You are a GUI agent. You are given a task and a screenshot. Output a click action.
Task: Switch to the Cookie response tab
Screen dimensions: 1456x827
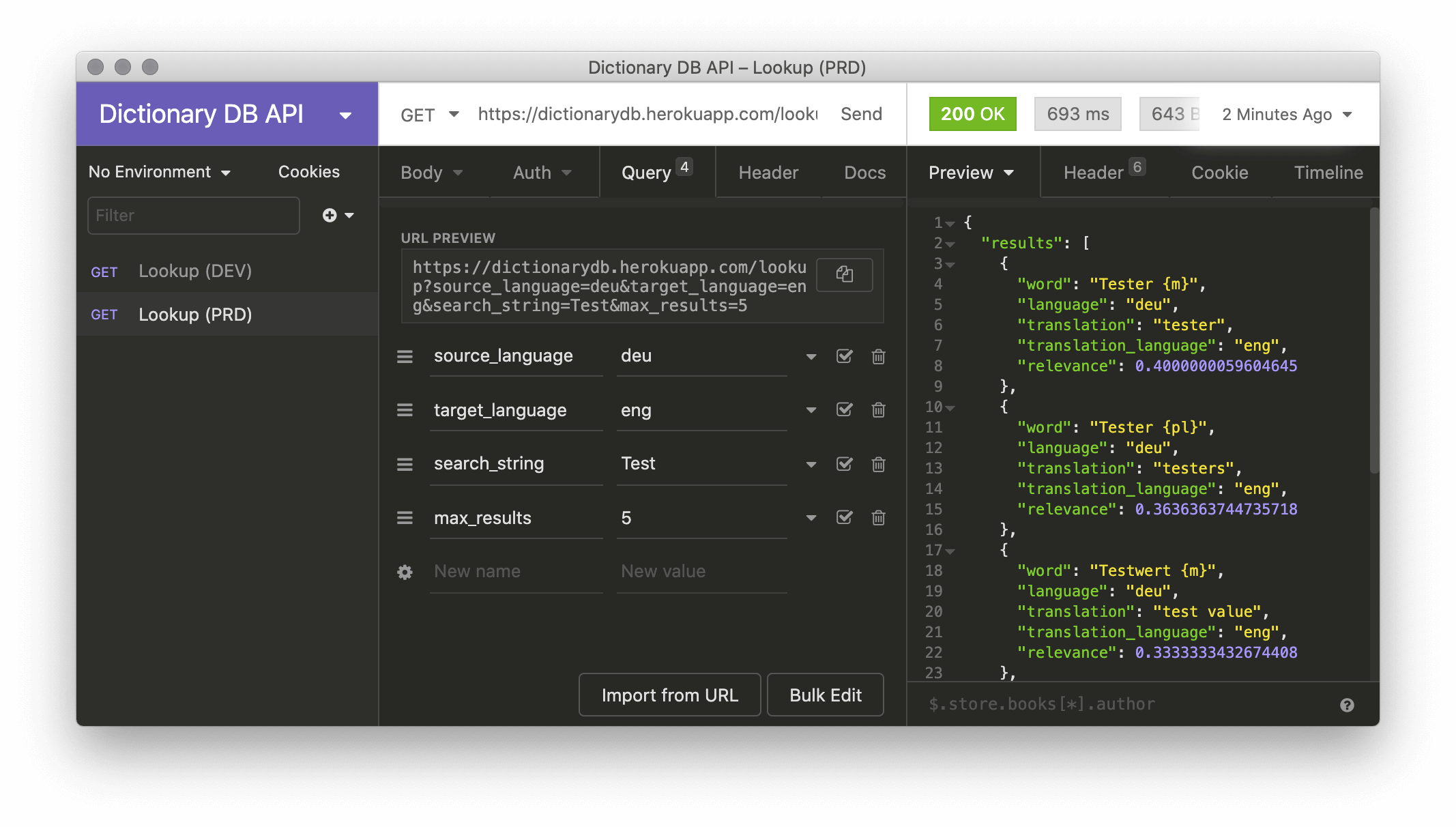(x=1219, y=173)
